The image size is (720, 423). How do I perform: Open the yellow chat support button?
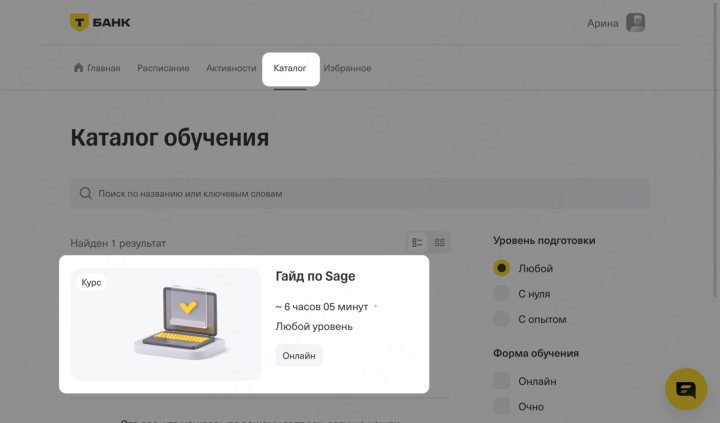(686, 389)
